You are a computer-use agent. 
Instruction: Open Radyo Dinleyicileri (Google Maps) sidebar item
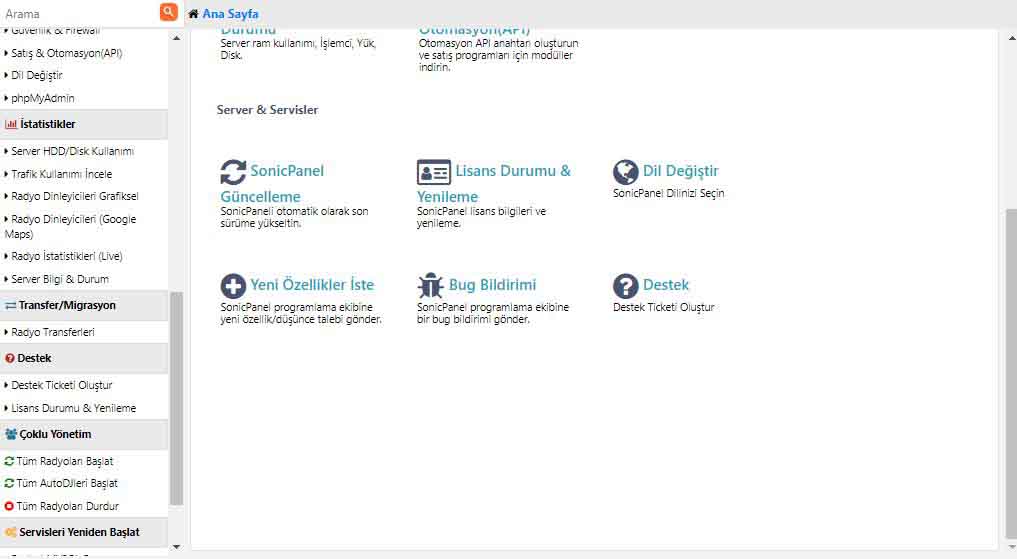(x=70, y=226)
